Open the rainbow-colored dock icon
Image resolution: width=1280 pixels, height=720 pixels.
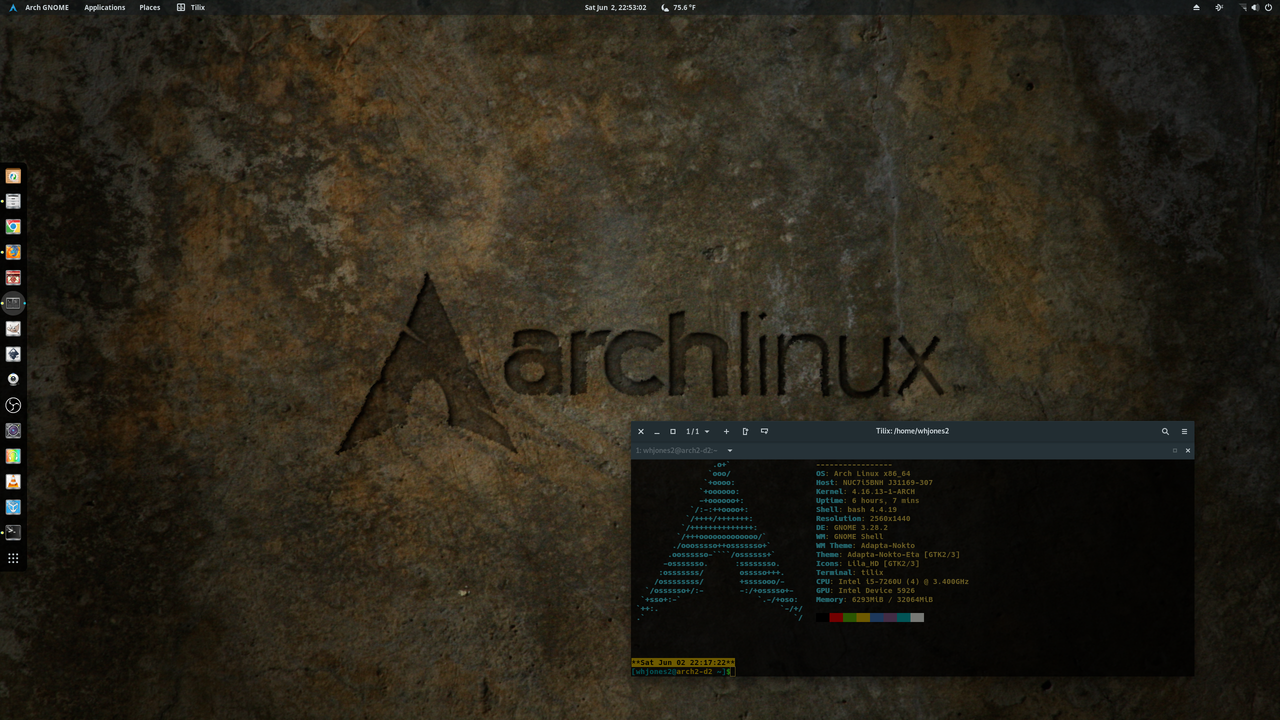coord(13,456)
